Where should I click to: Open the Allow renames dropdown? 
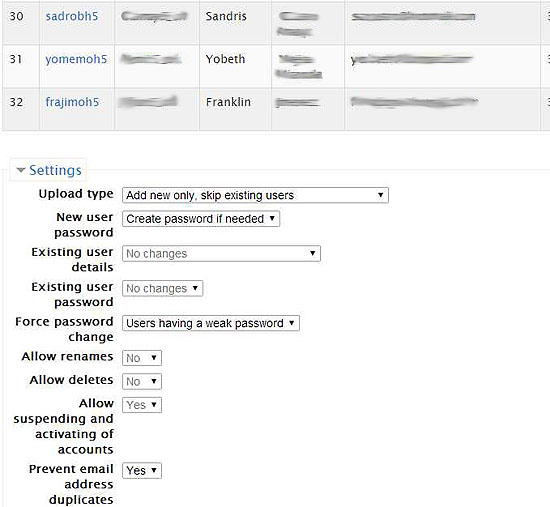click(x=142, y=358)
